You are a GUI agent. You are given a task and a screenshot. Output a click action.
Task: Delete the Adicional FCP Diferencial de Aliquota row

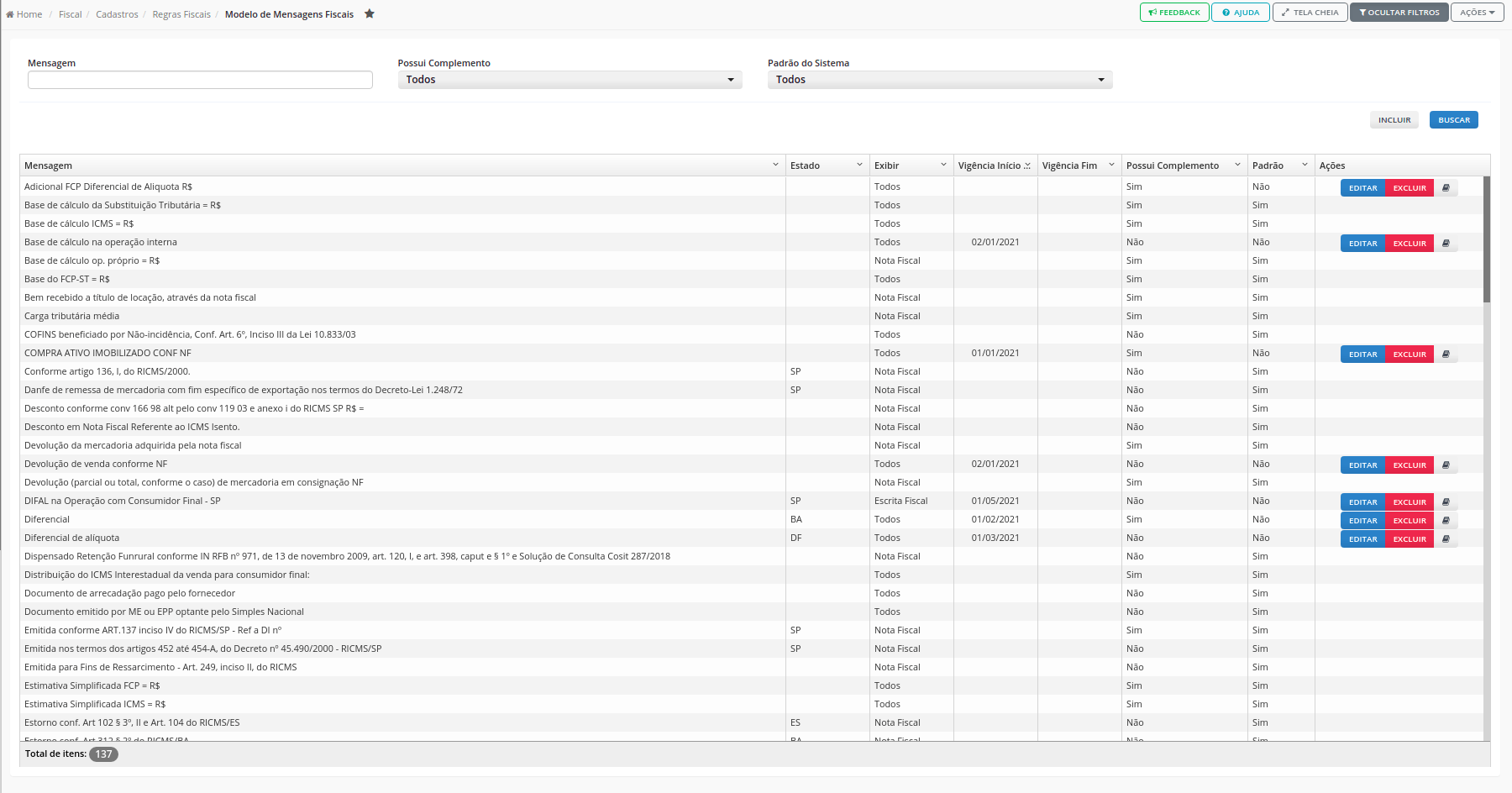[1410, 188]
